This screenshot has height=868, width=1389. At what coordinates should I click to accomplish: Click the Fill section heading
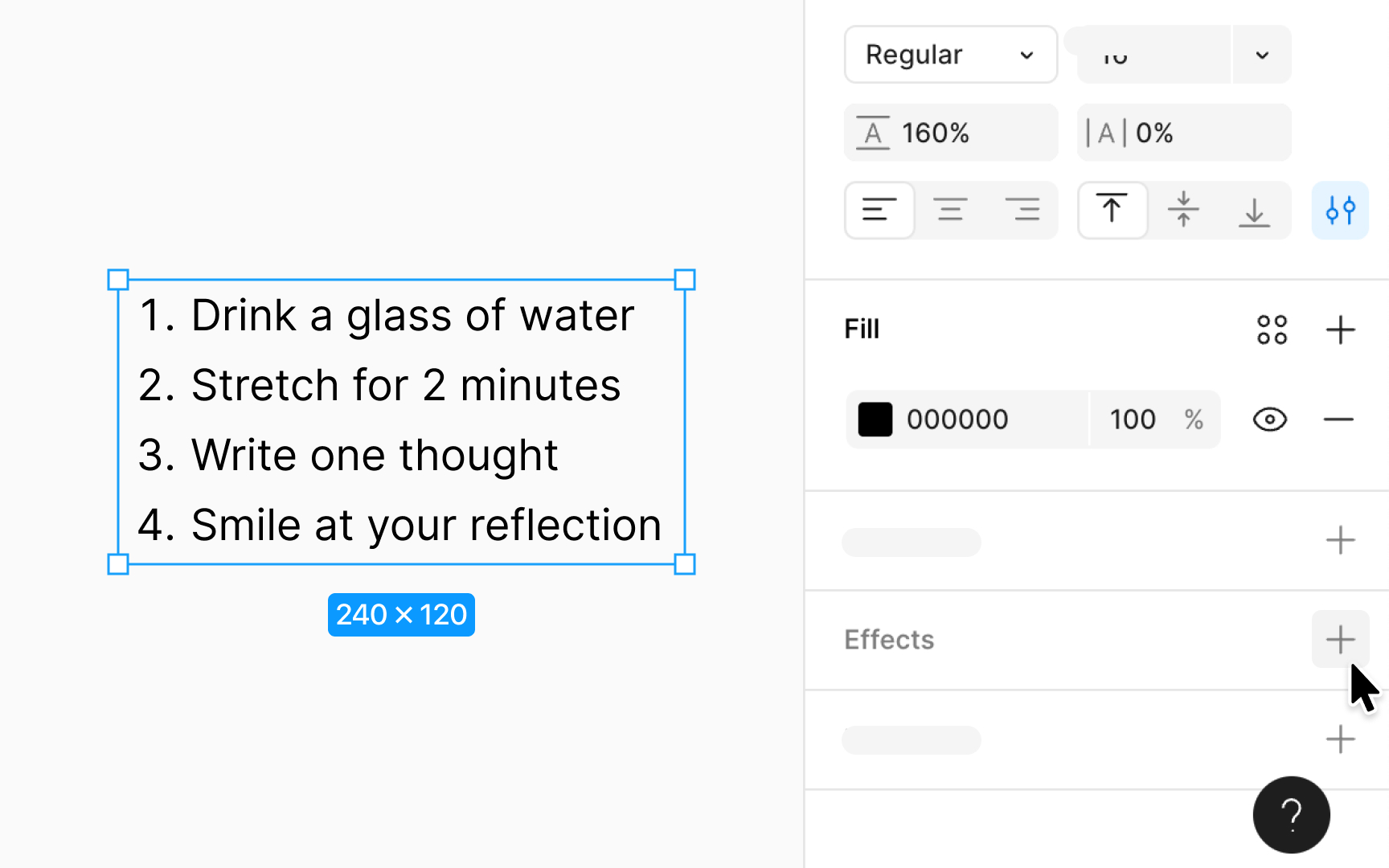pyautogui.click(x=861, y=329)
